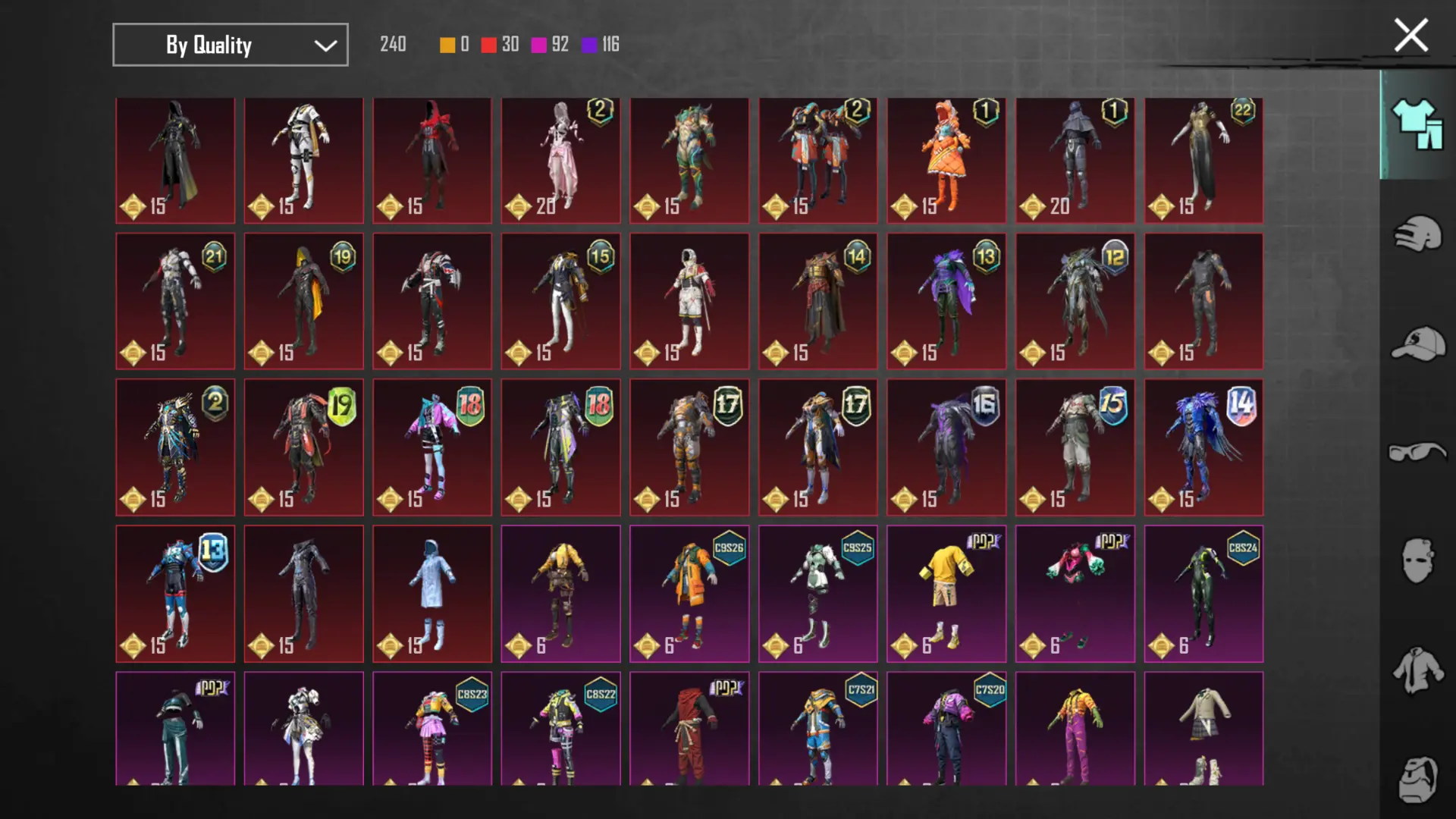Select the blue-gold outfit tagged C7S21
Image resolution: width=1456 pixels, height=819 pixels.
point(817,728)
